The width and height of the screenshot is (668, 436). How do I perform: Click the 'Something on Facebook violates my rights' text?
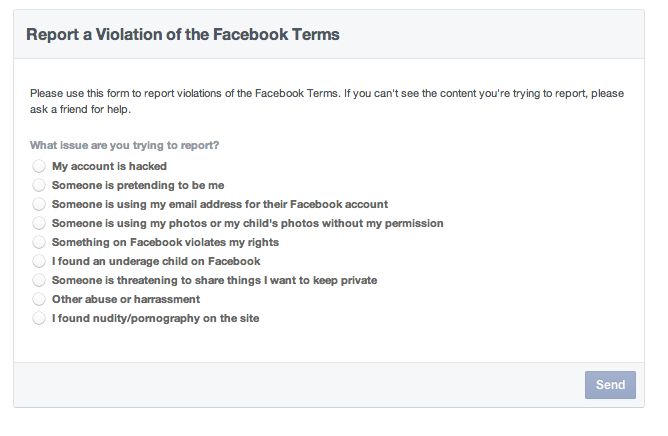(165, 242)
